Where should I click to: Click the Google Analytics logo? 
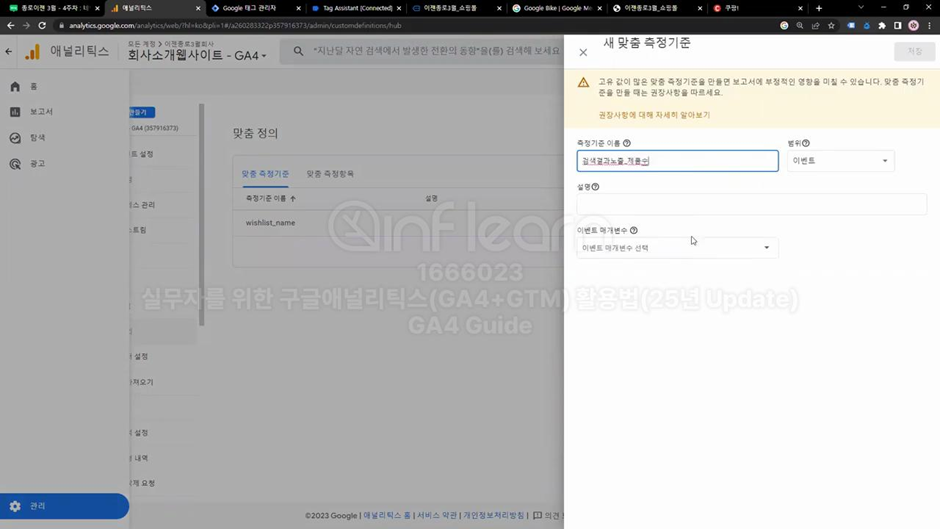32,52
